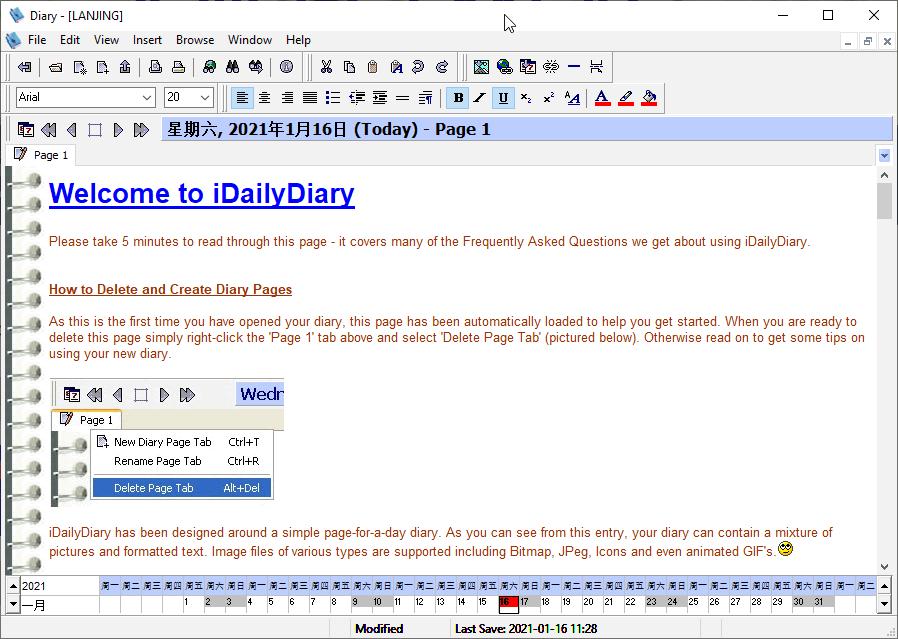Open the page tabs list dropdown arrow
Viewport: 898px width, 639px height.
(884, 155)
